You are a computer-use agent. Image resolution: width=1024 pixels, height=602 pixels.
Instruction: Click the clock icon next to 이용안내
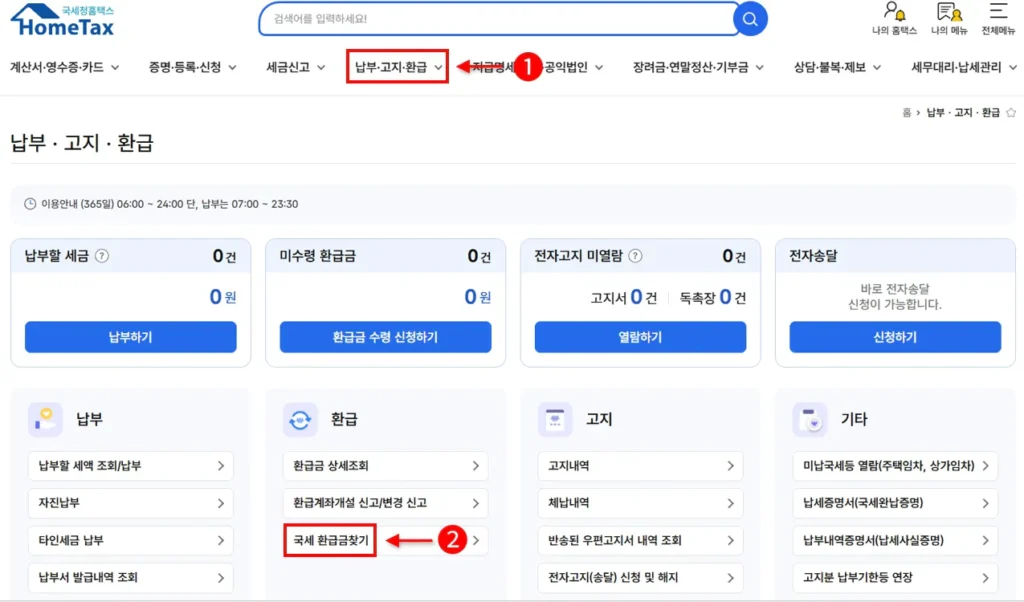click(x=30, y=204)
